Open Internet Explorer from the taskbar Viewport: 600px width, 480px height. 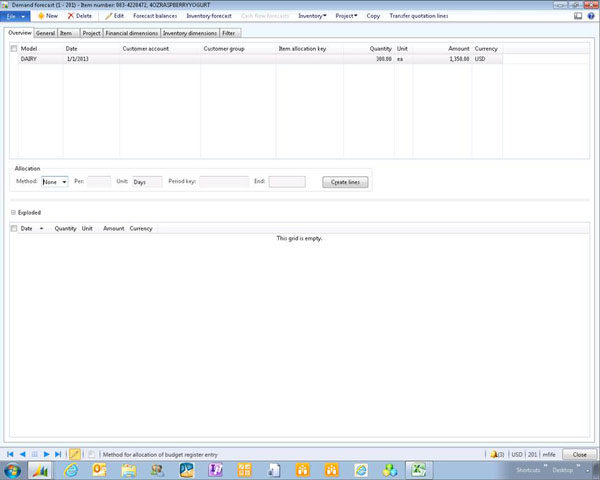tap(71, 470)
